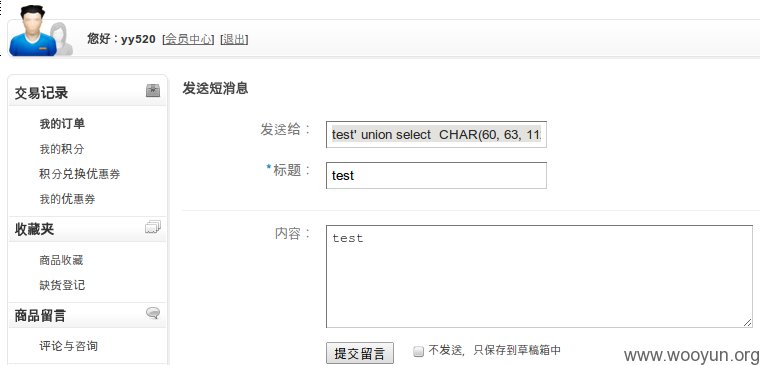
Task: Toggle the 不发送 save to drafts checkbox
Action: pos(418,351)
